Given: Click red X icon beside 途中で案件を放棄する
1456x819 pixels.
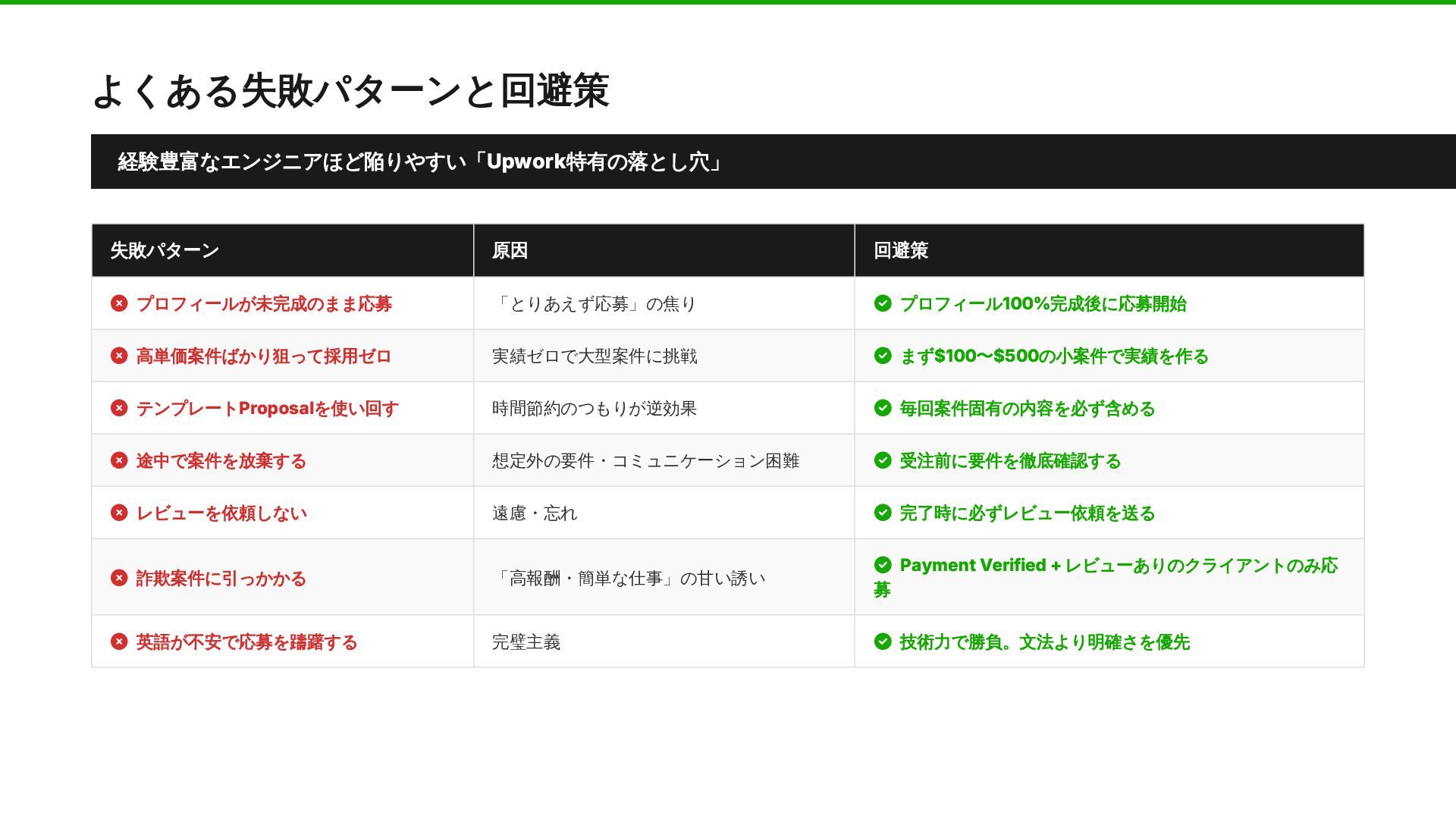Looking at the screenshot, I should (x=119, y=460).
